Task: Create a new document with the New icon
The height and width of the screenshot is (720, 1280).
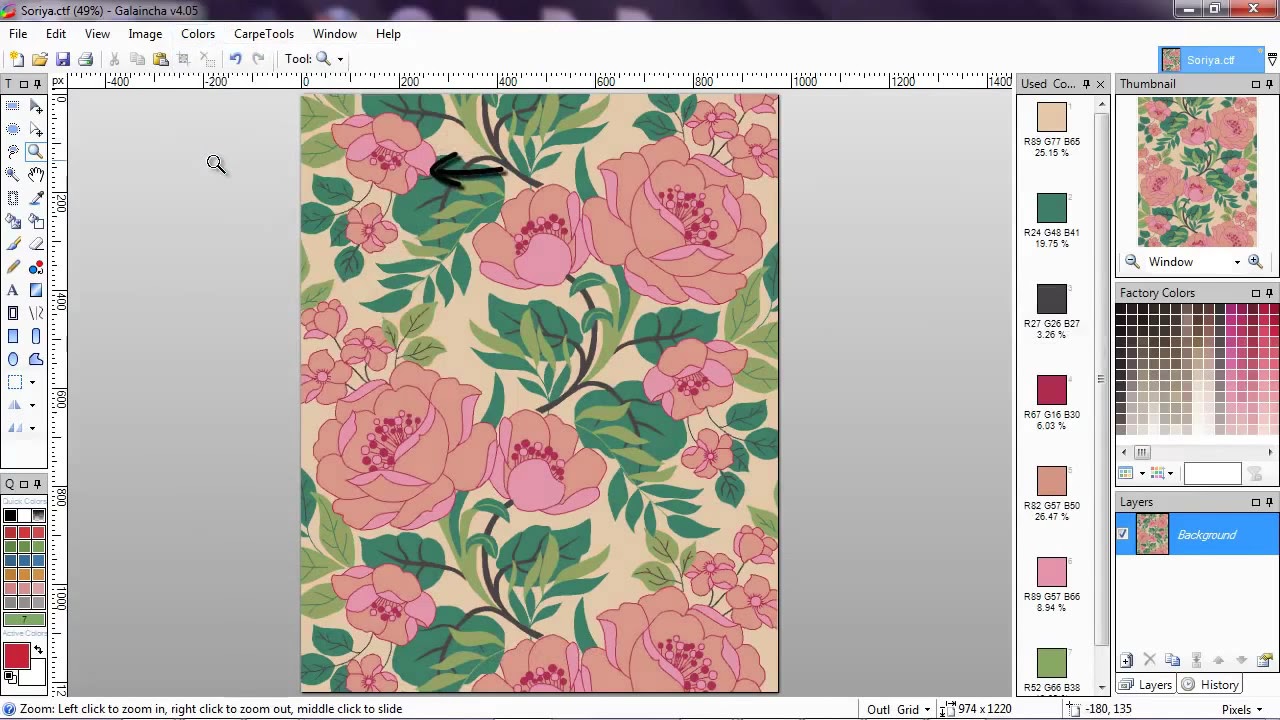Action: pyautogui.click(x=16, y=59)
